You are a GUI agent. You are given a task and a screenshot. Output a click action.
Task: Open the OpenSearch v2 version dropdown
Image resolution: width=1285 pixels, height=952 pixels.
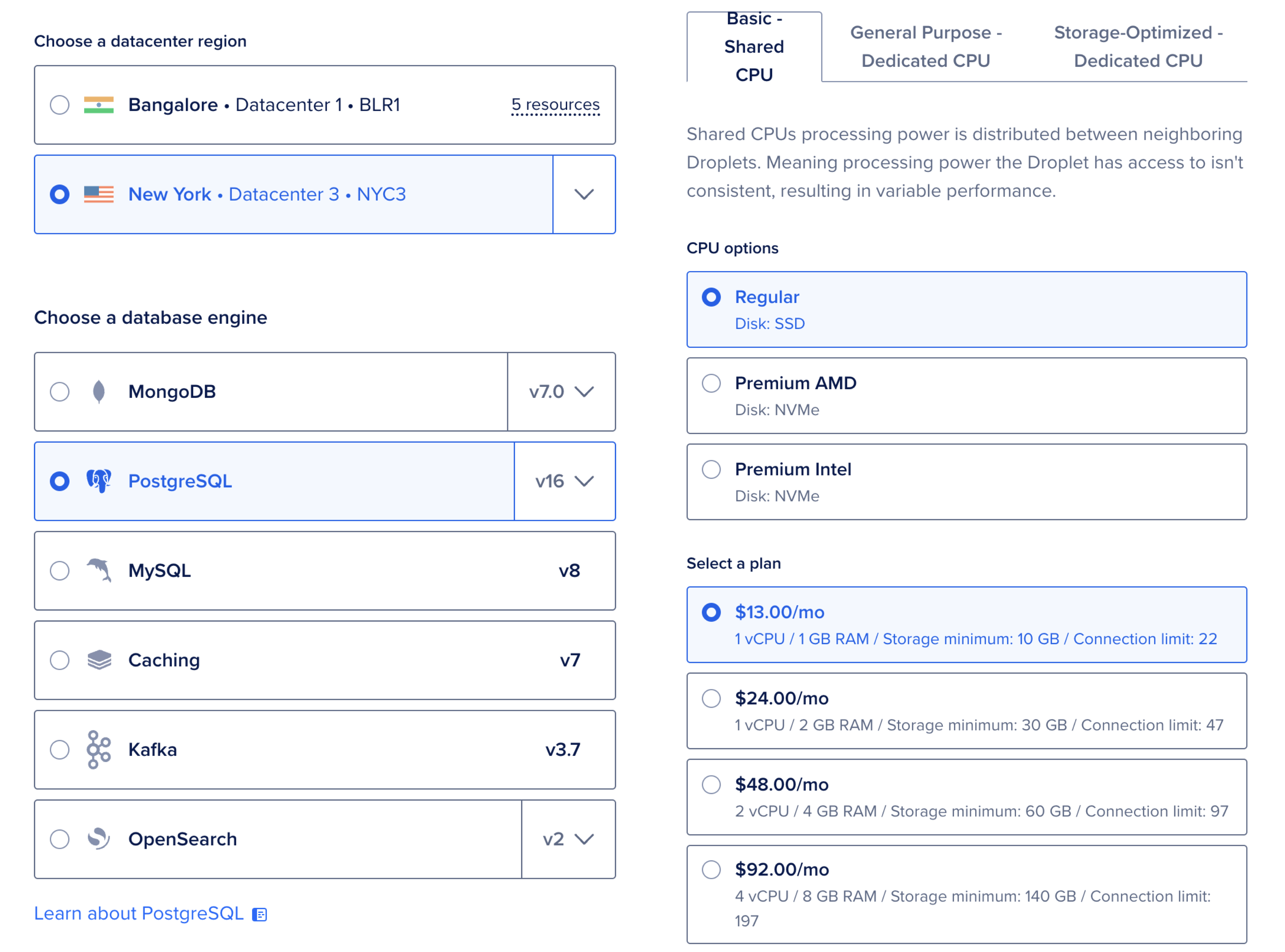tap(568, 839)
